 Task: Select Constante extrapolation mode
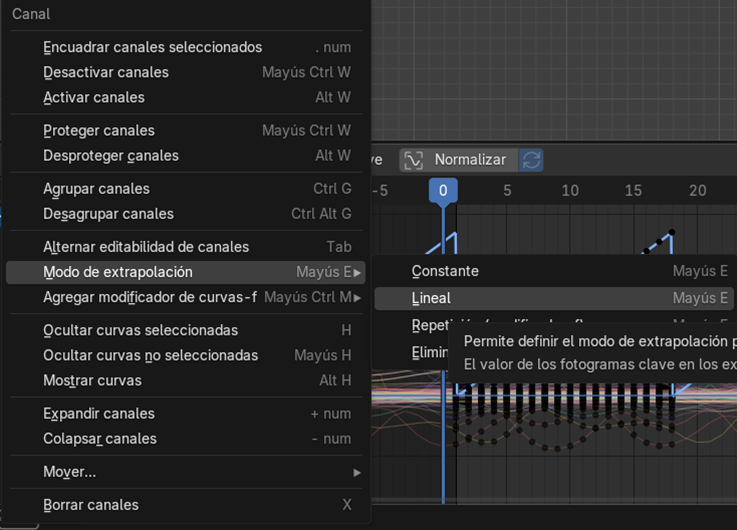click(554, 271)
